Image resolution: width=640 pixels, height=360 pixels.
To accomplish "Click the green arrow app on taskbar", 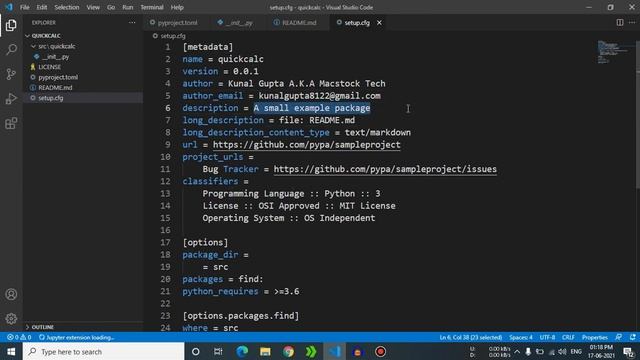I will pyautogui.click(x=311, y=351).
